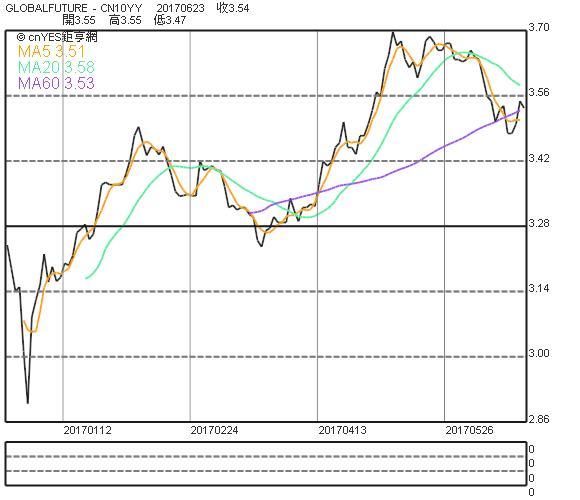This screenshot has width=580, height=500.
Task: Click the 3.14 price axis label
Action: (539, 288)
